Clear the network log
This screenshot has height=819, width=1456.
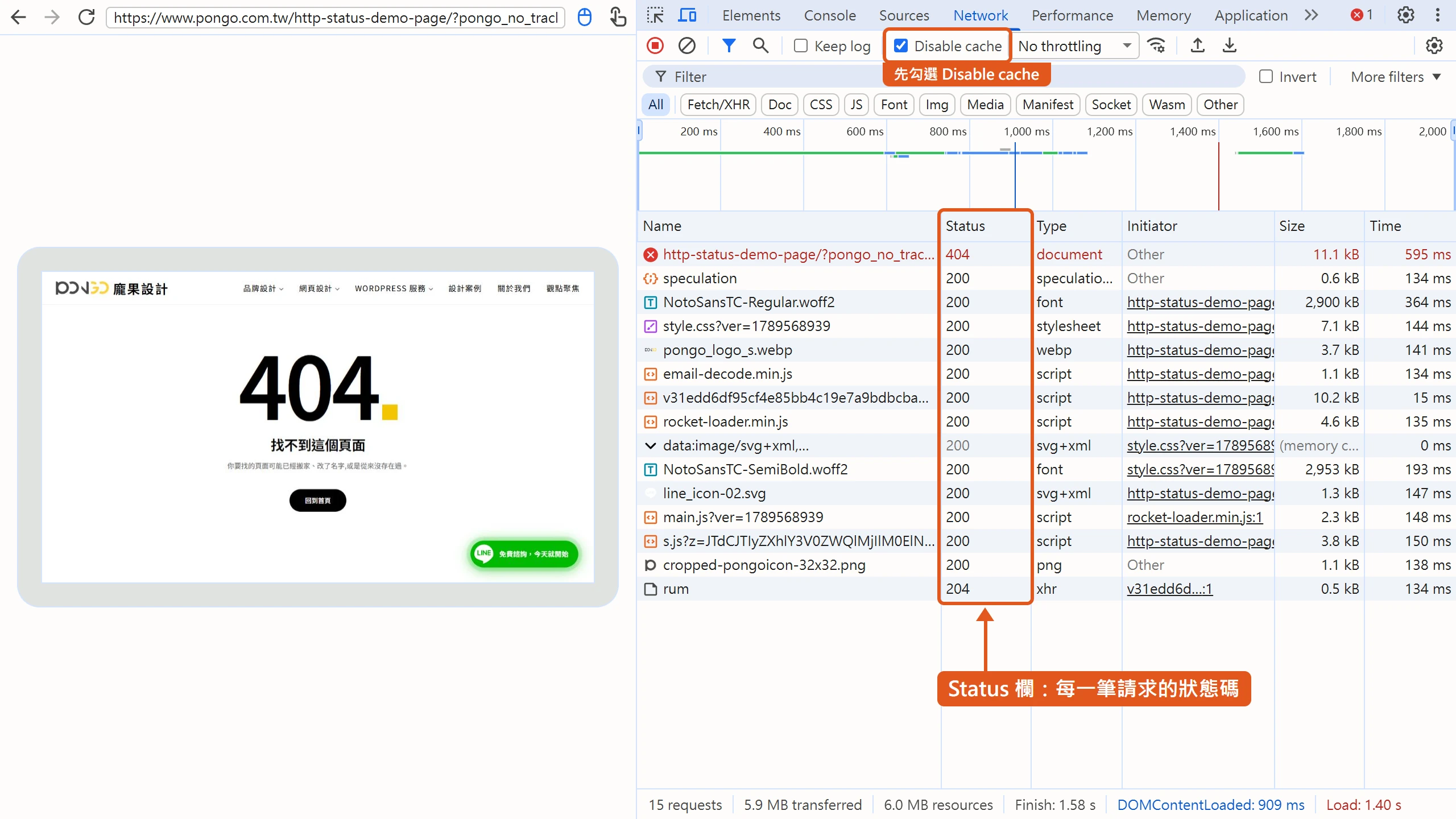point(687,45)
